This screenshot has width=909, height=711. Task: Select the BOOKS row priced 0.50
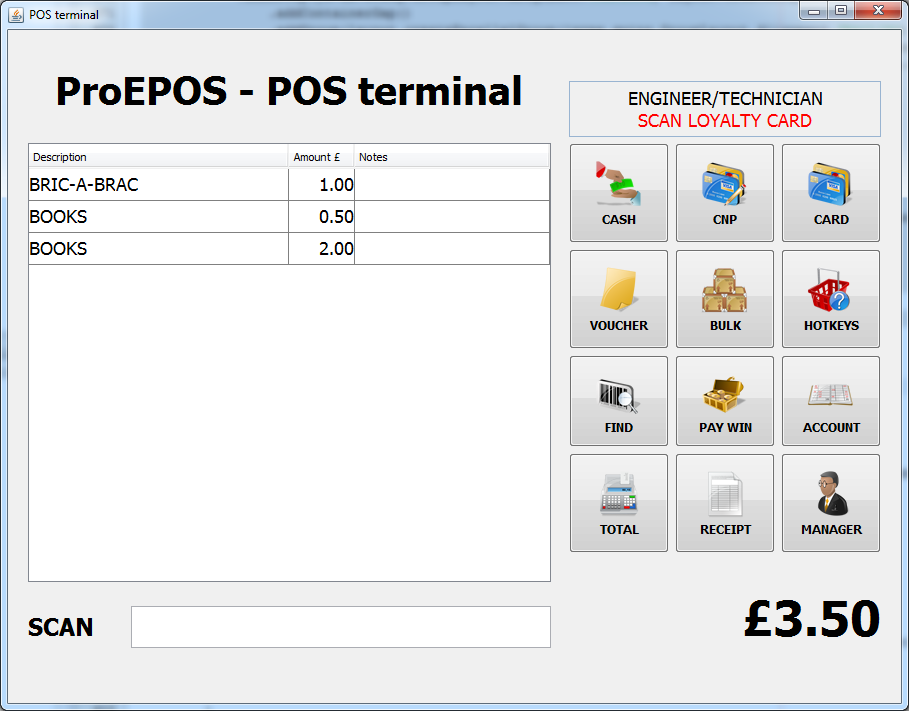(158, 217)
